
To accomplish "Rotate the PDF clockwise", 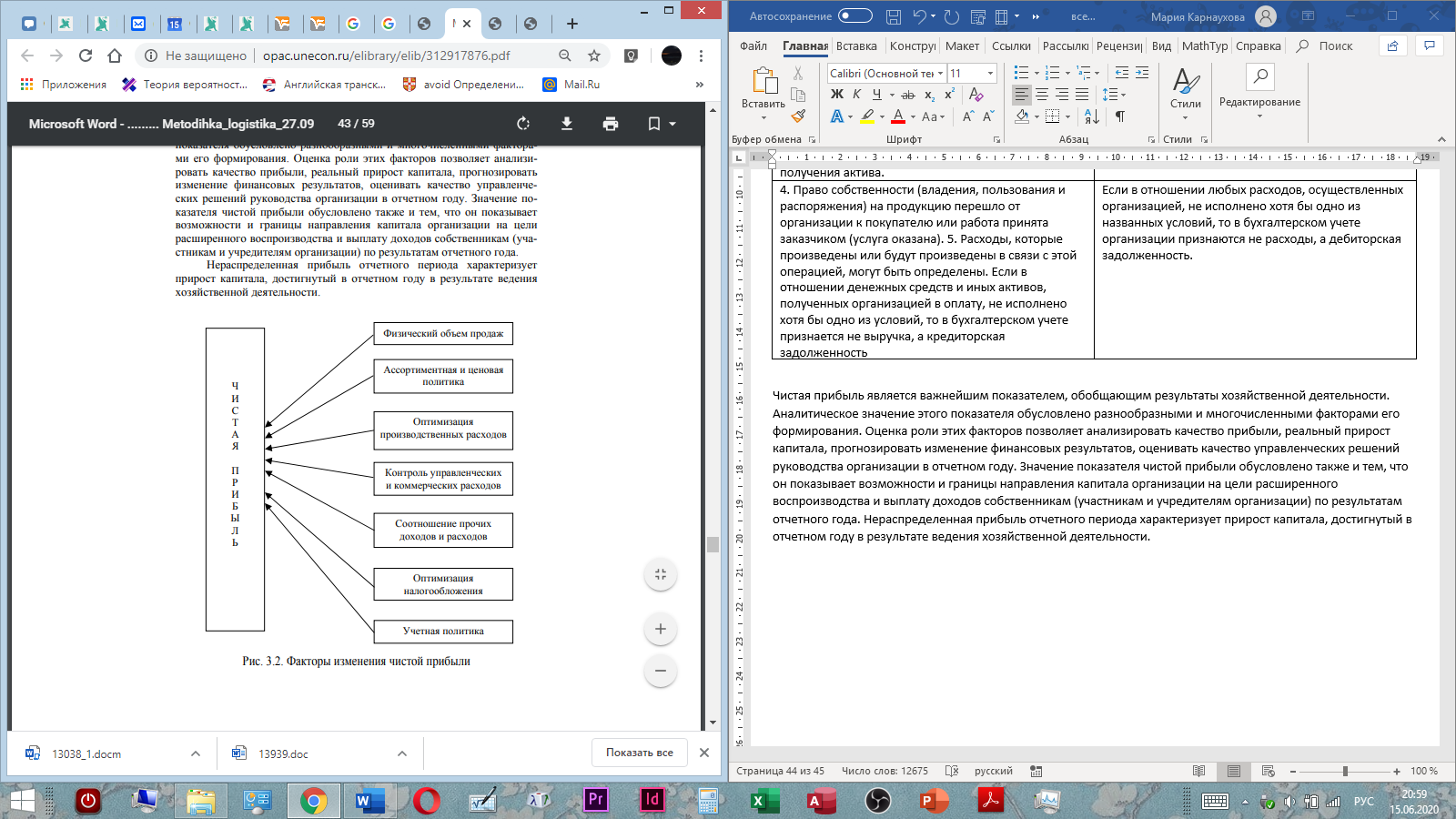I will (x=523, y=124).
